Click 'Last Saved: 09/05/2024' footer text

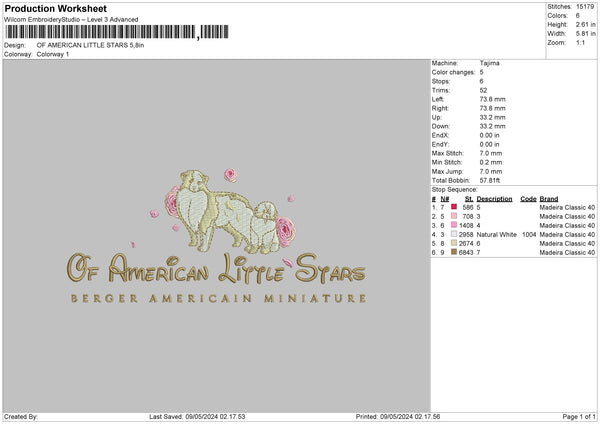click(x=197, y=416)
